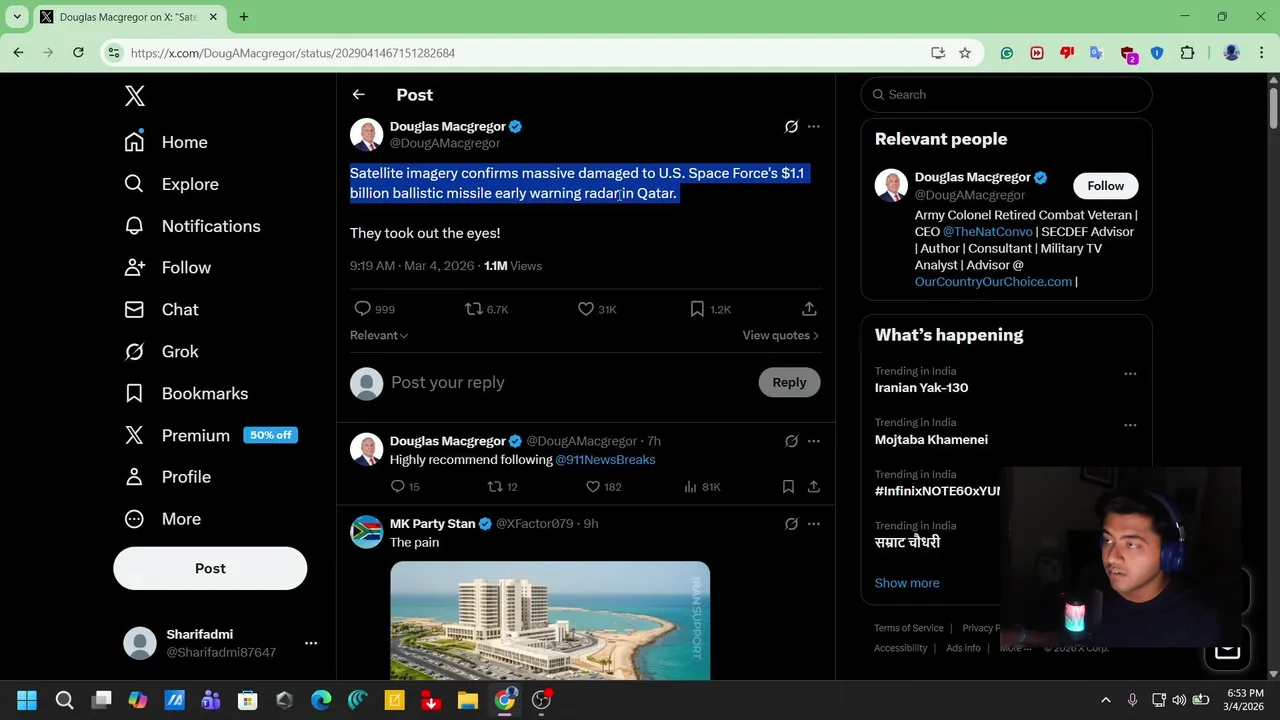
Task: Click Grok icon on main post
Action: pos(791,127)
